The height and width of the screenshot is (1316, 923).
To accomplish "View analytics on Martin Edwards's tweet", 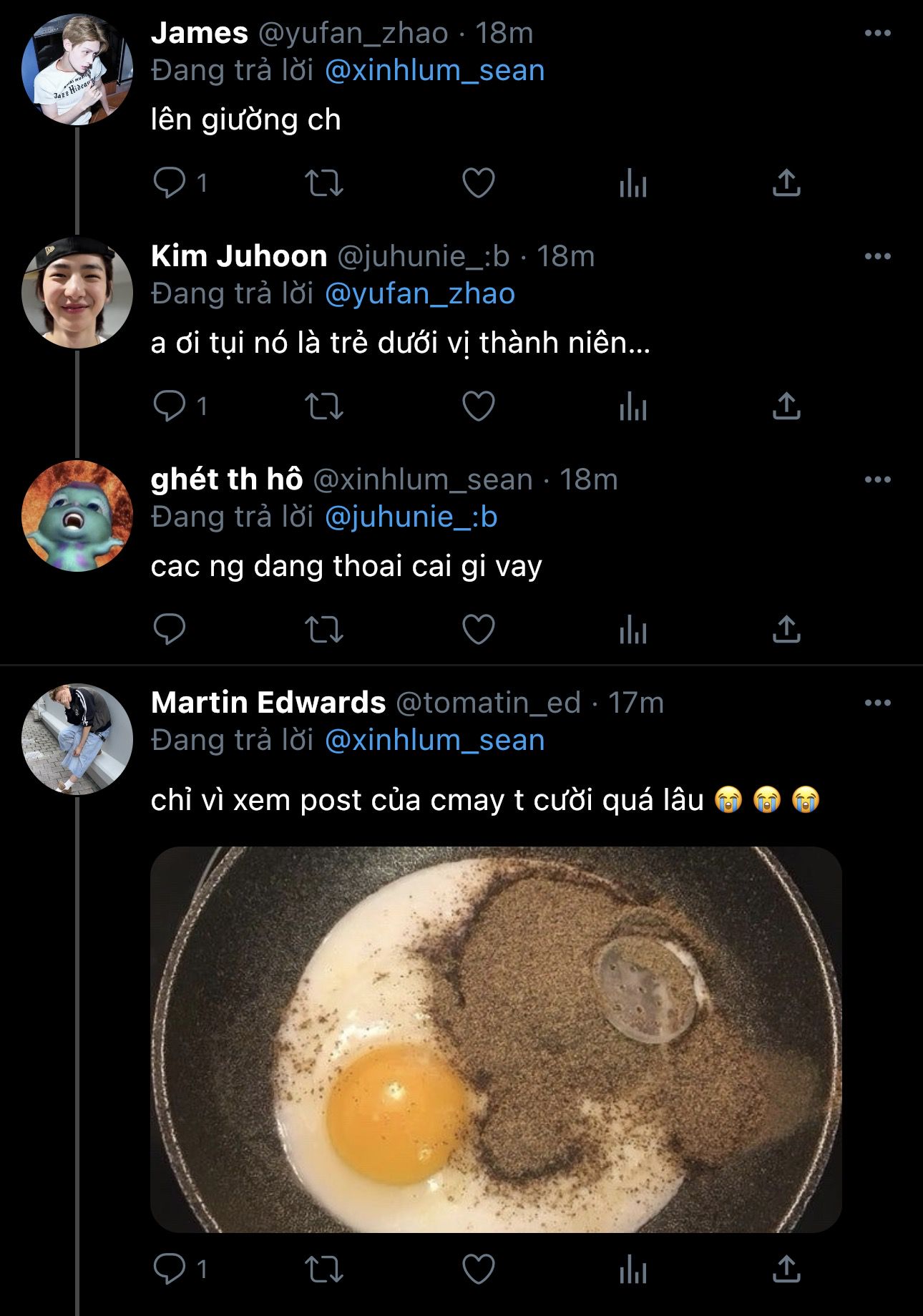I will click(x=633, y=1269).
